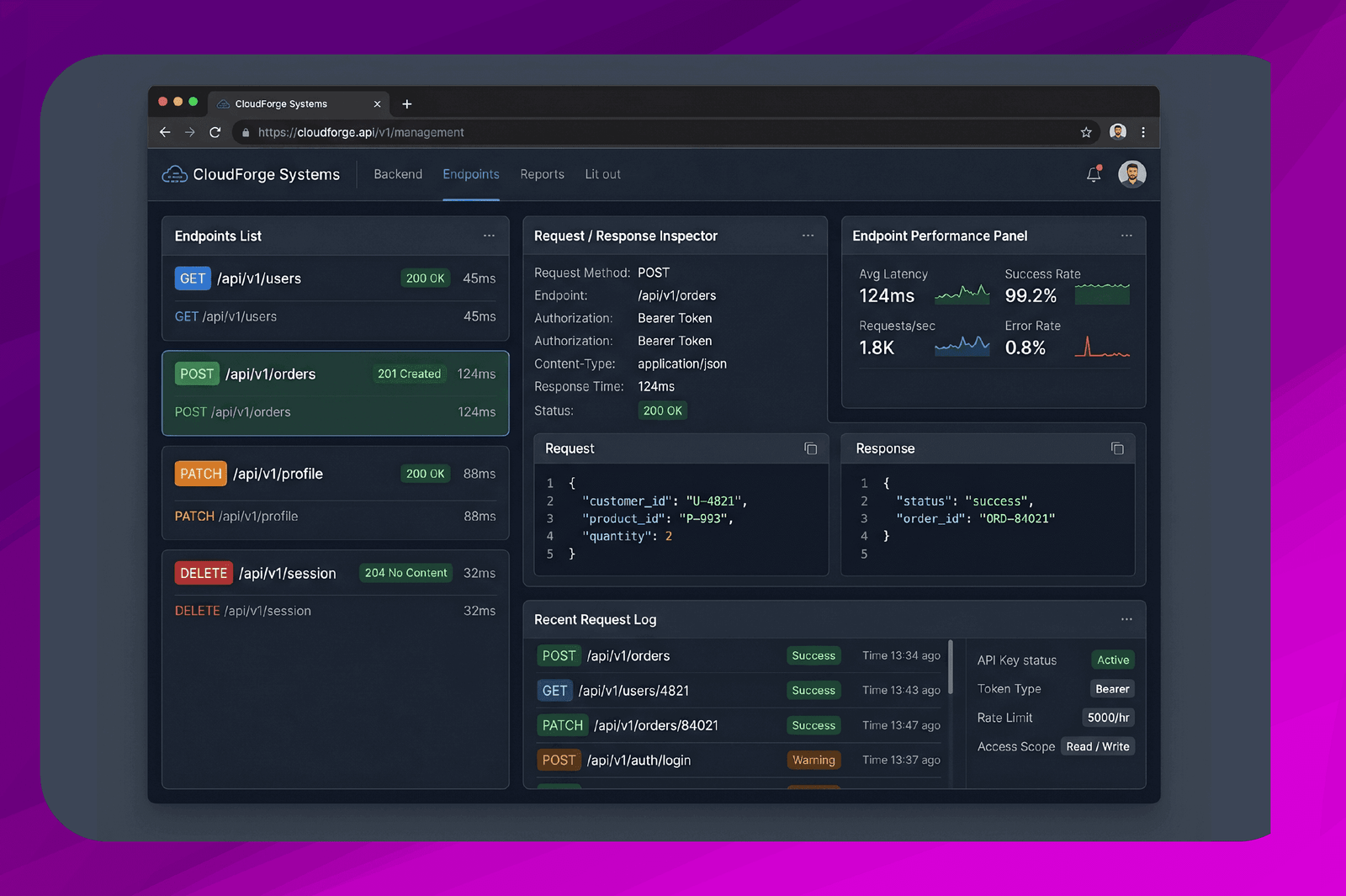This screenshot has width=1346, height=896.
Task: Switch to the Backend tab
Action: pyautogui.click(x=398, y=174)
